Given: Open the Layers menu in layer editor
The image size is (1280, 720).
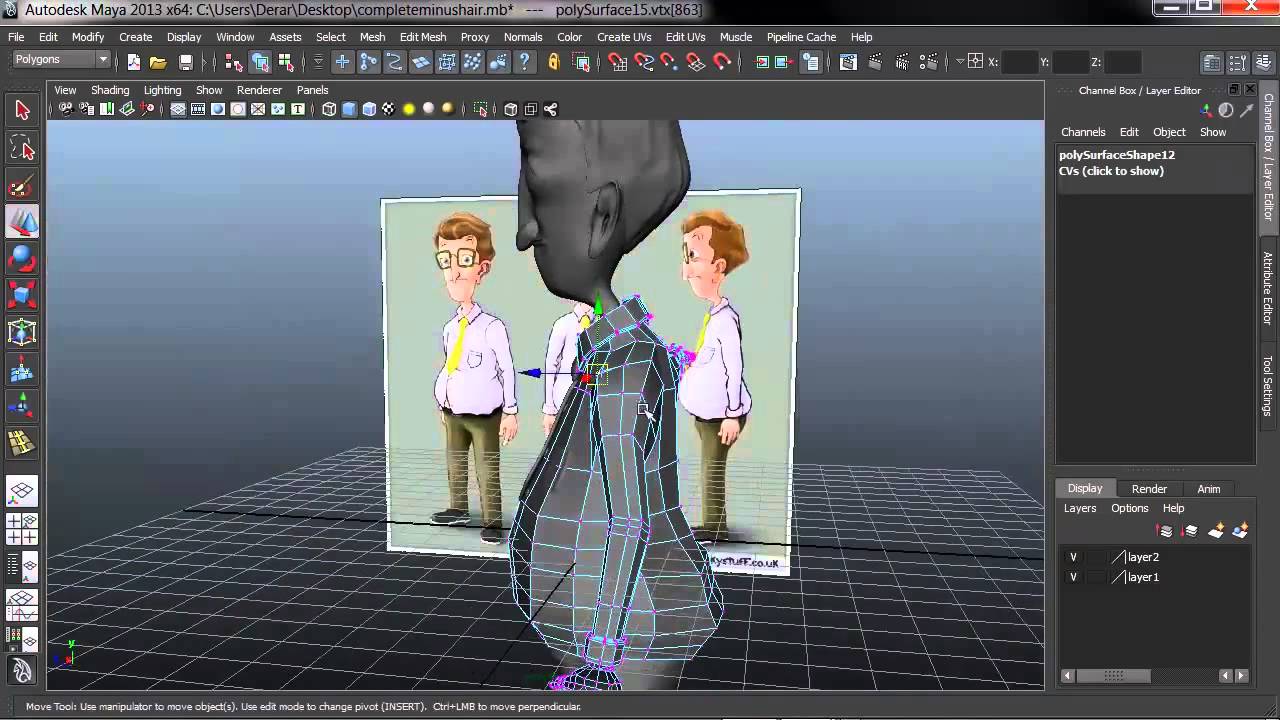Looking at the screenshot, I should pyautogui.click(x=1080, y=508).
